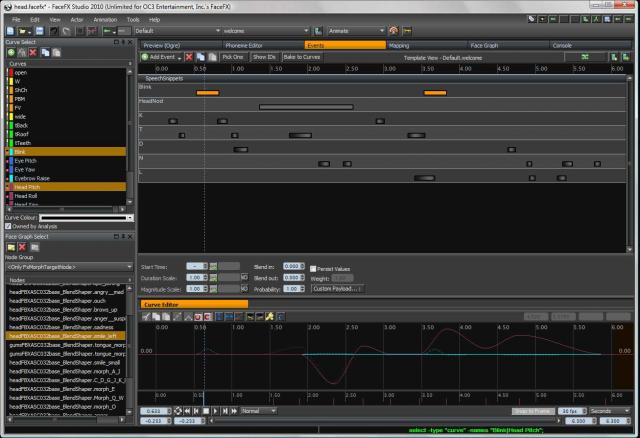Open the Curve Colour dropdown
Screen dimensions: 640x438
(130, 218)
